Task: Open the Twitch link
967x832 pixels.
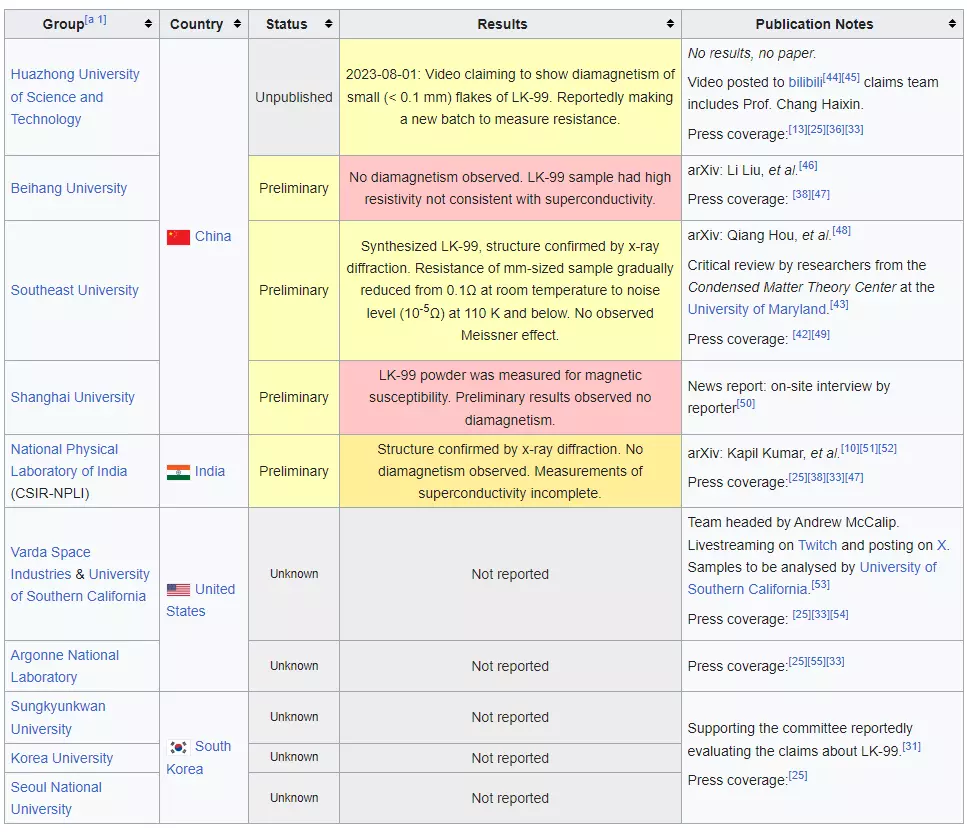Action: [817, 545]
